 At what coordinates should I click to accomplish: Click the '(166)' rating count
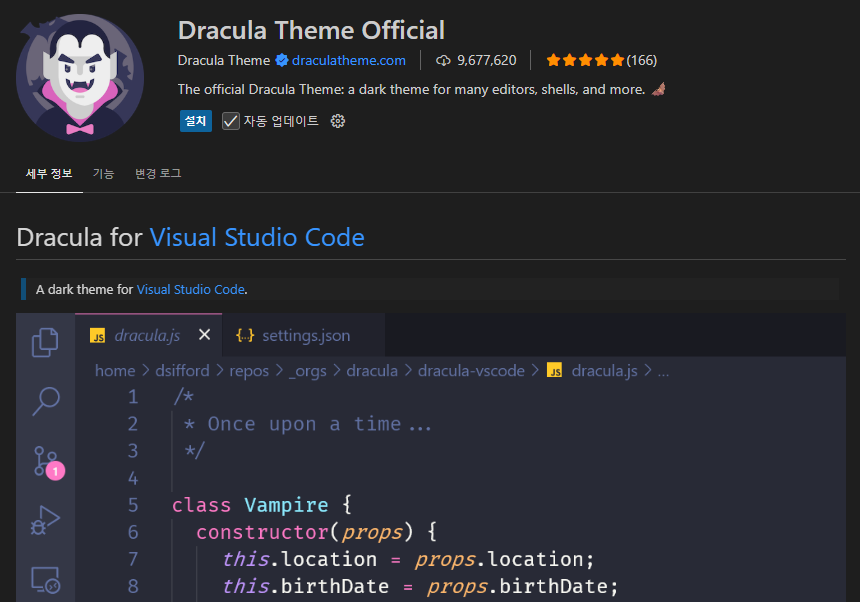[x=642, y=60]
